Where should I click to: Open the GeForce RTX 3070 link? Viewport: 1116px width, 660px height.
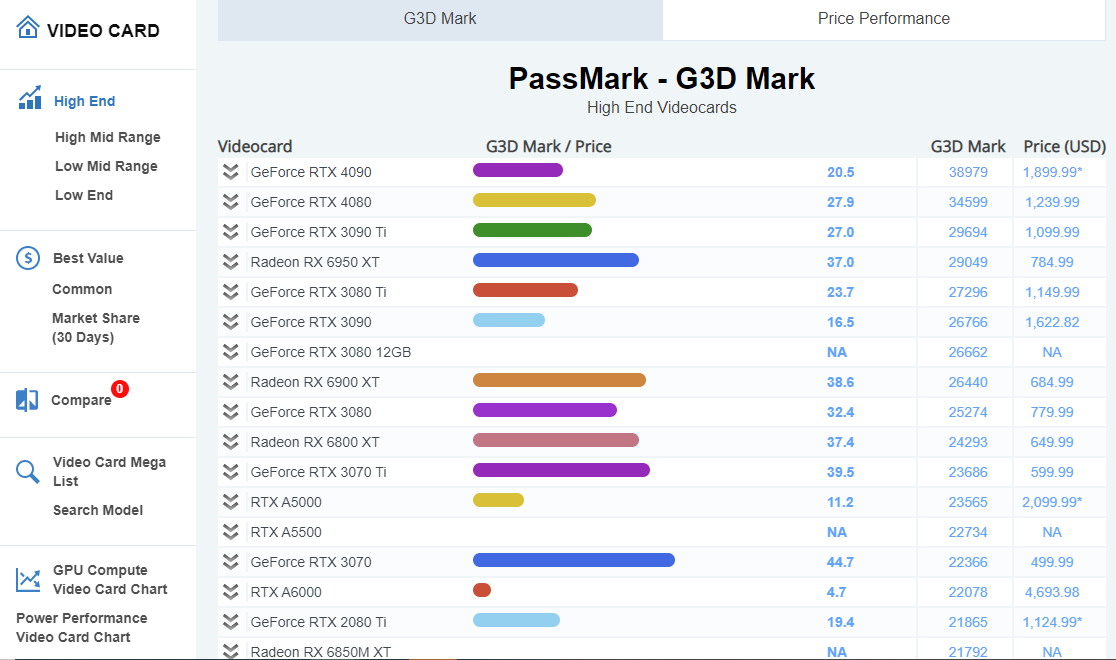(311, 562)
